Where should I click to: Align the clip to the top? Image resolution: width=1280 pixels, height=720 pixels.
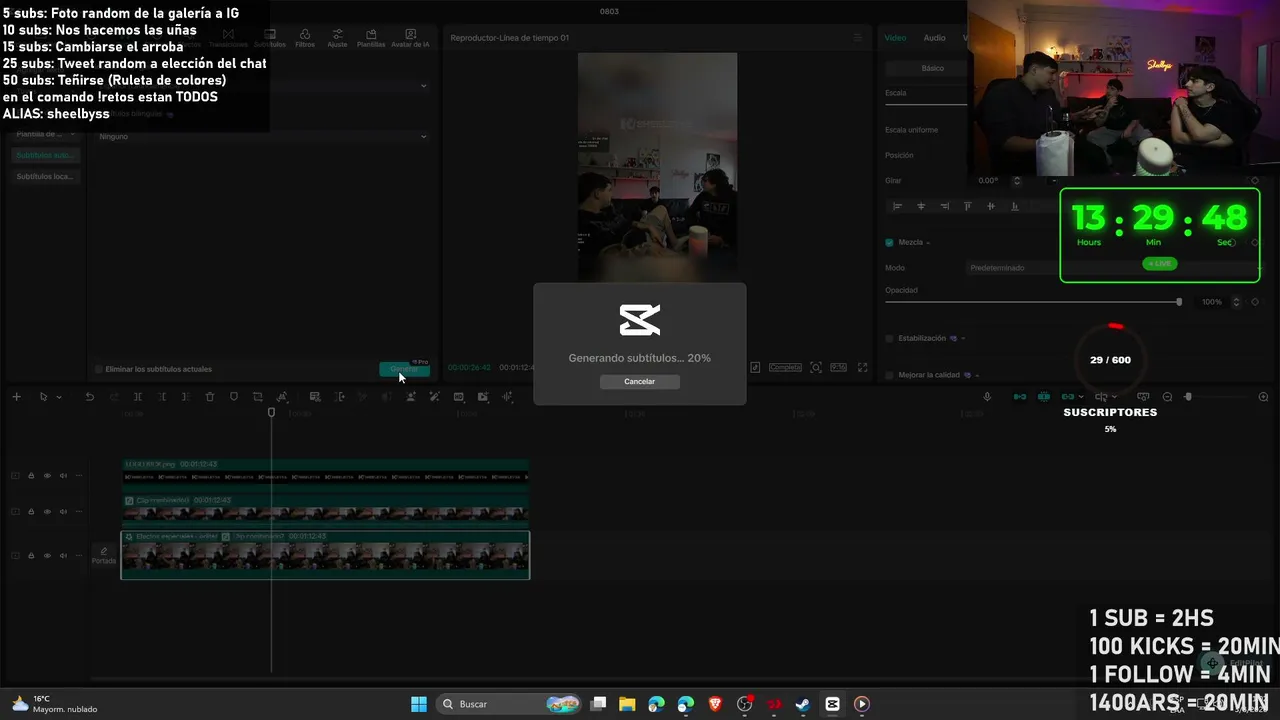(x=967, y=206)
